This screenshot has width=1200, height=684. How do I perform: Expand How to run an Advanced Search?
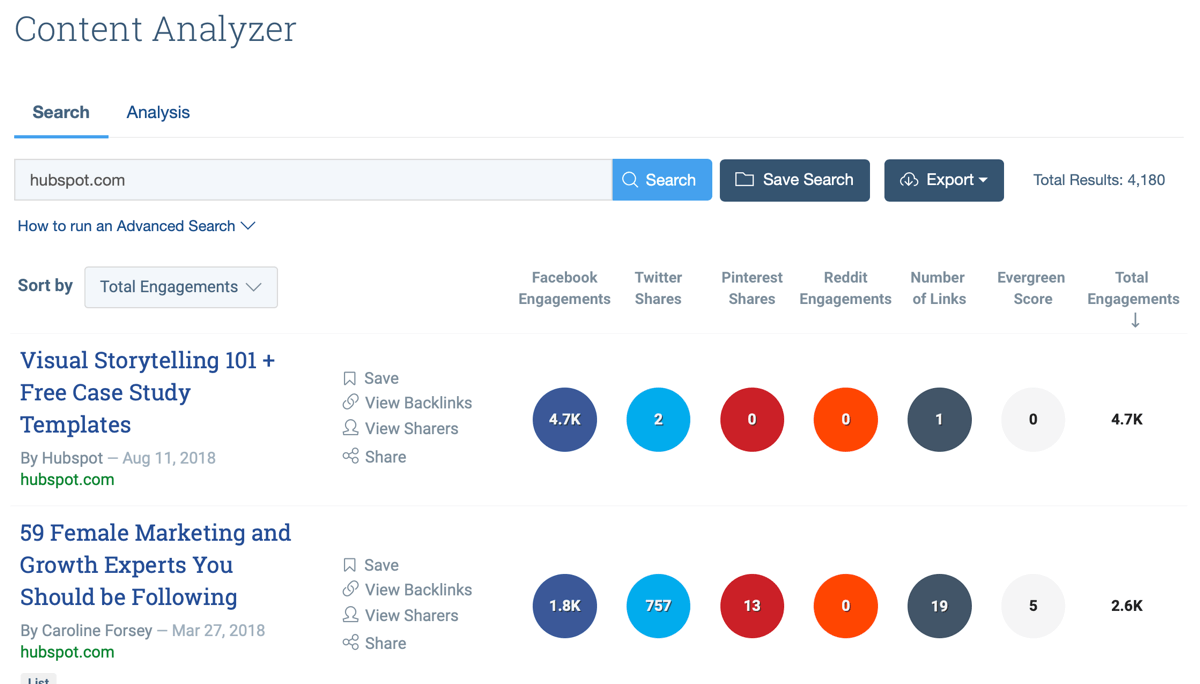137,226
